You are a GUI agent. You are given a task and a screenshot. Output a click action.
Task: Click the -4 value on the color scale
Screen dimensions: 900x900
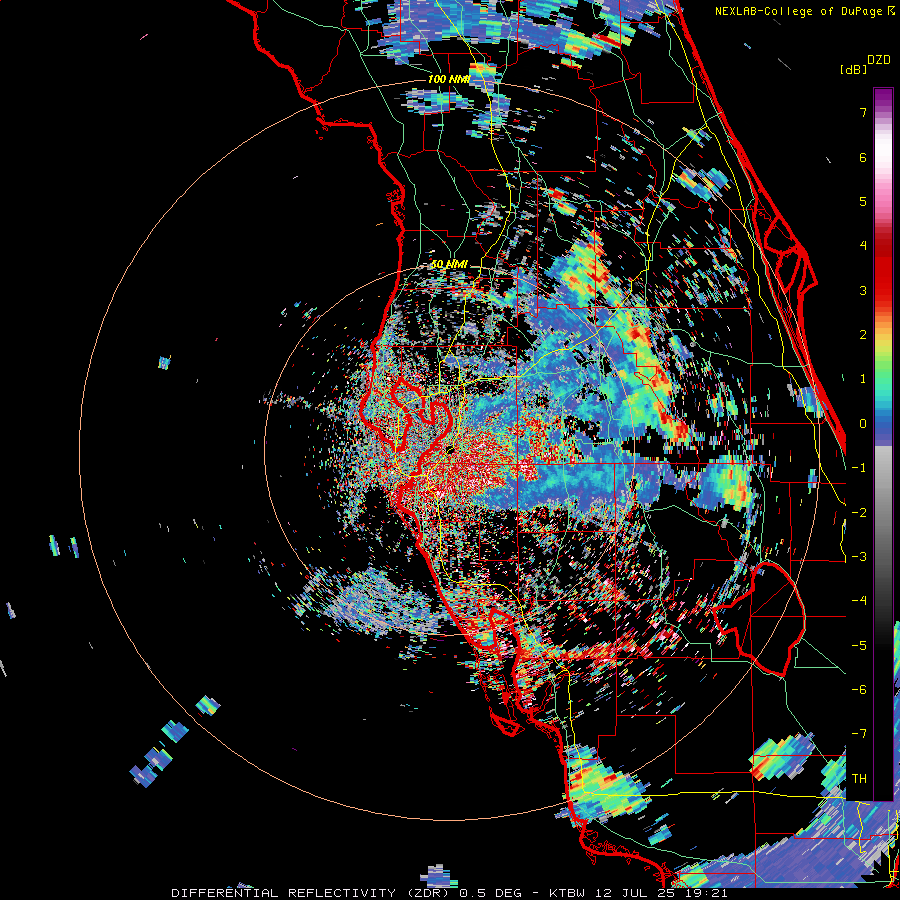tap(859, 601)
